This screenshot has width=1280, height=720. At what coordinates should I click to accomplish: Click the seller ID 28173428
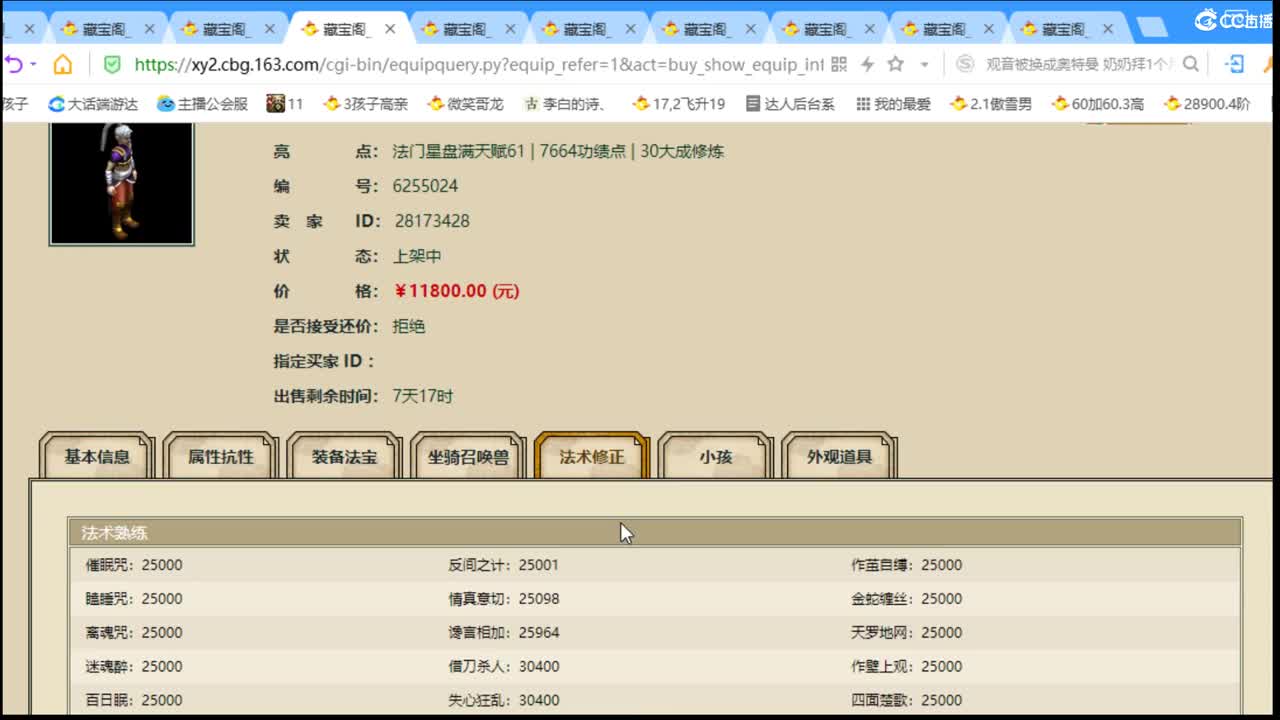[432, 221]
